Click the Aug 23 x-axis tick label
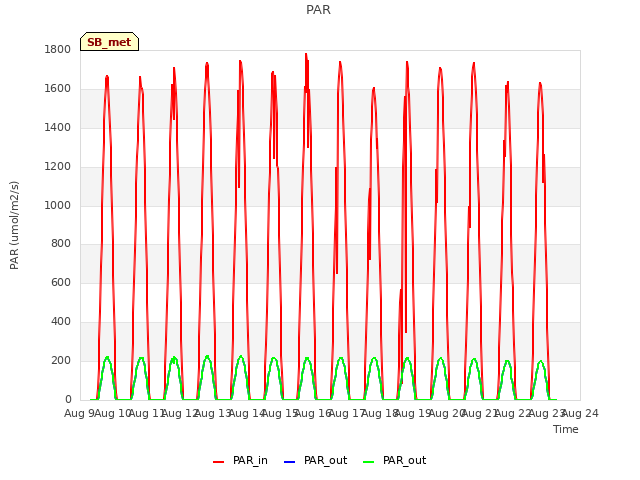Viewport: 640px width, 480px height. point(547,413)
